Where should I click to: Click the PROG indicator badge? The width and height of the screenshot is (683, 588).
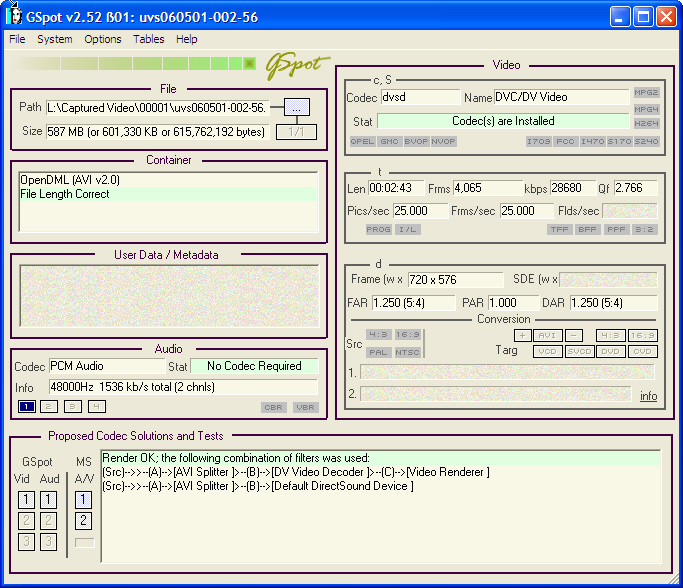379,229
